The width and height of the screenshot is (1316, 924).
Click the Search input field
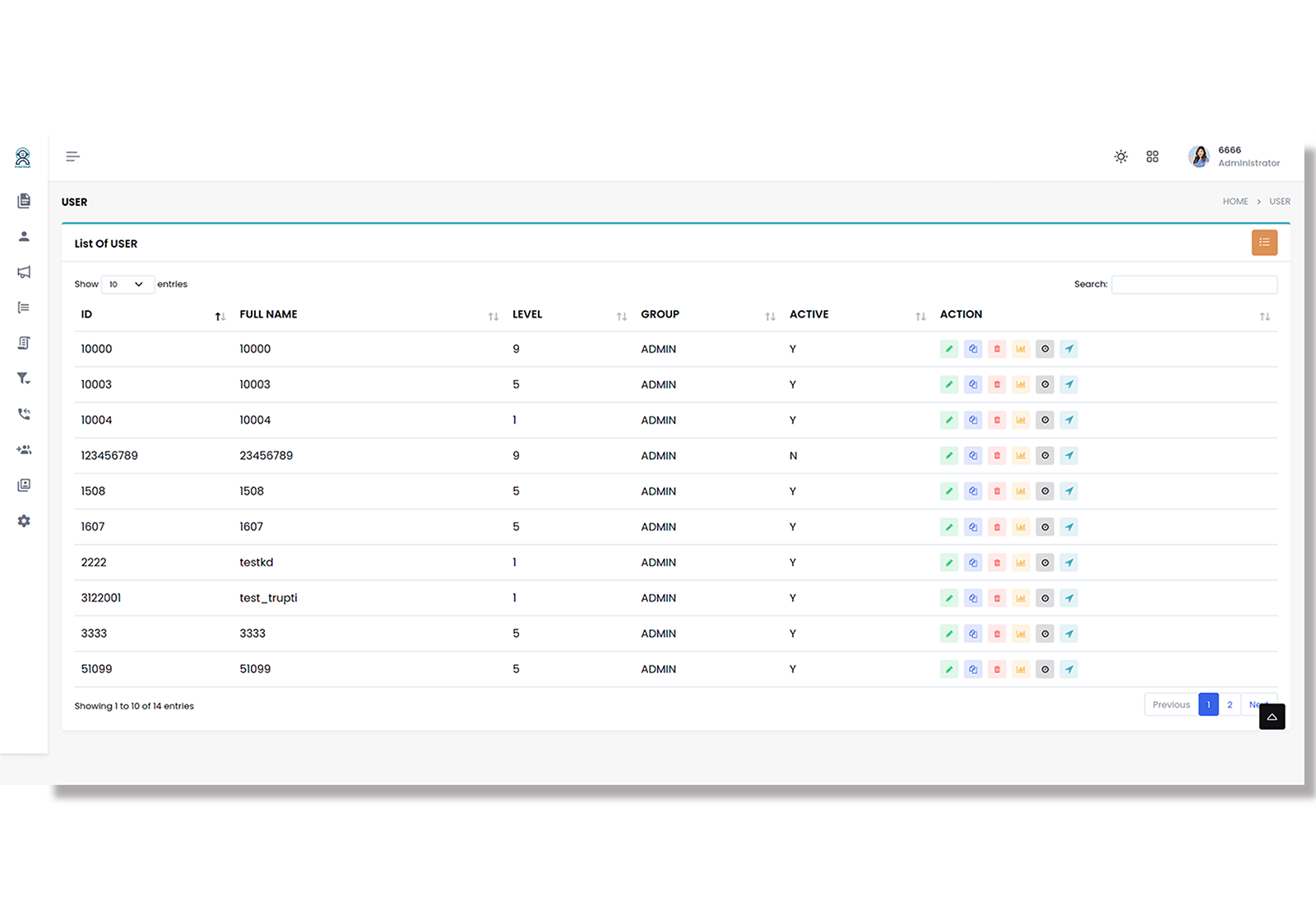(x=1193, y=285)
